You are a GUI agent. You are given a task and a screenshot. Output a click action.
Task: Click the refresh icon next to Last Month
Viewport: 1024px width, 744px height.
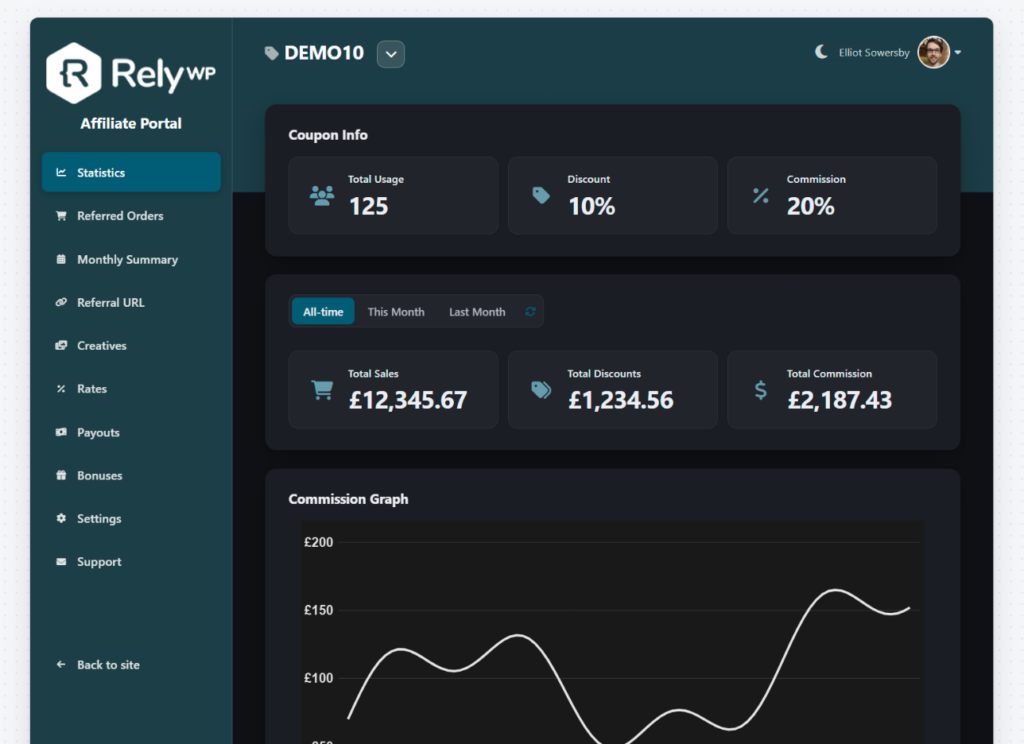pyautogui.click(x=530, y=312)
